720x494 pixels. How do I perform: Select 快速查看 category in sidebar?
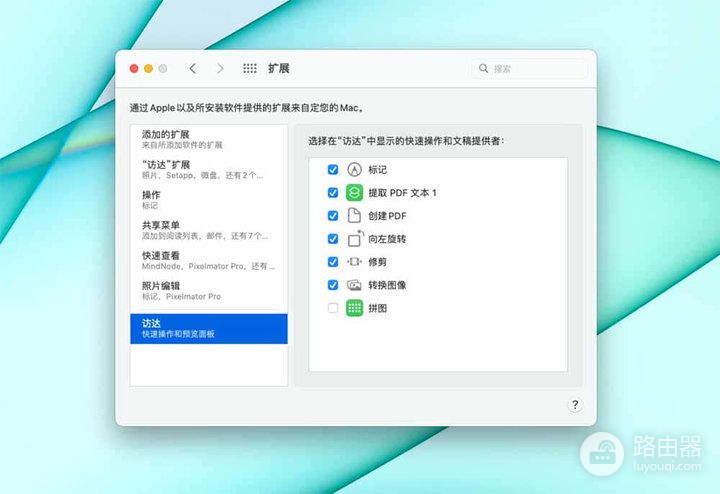click(x=209, y=260)
